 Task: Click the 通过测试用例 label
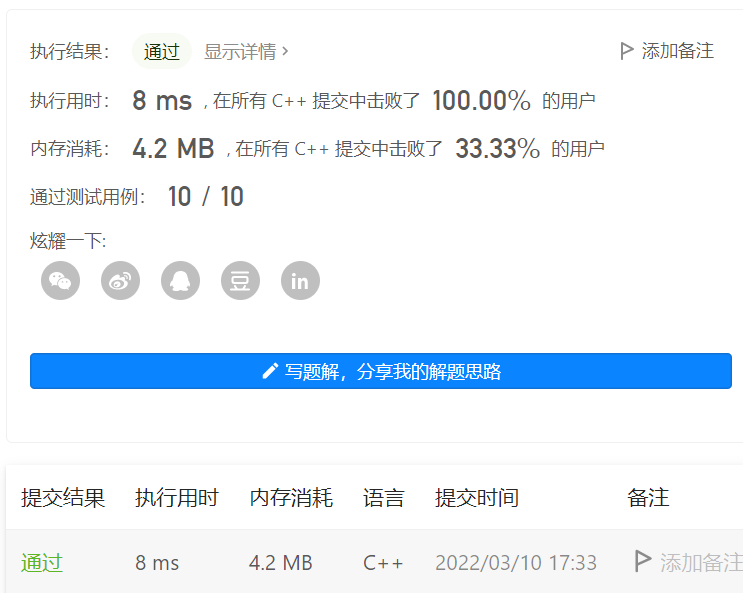tap(88, 197)
